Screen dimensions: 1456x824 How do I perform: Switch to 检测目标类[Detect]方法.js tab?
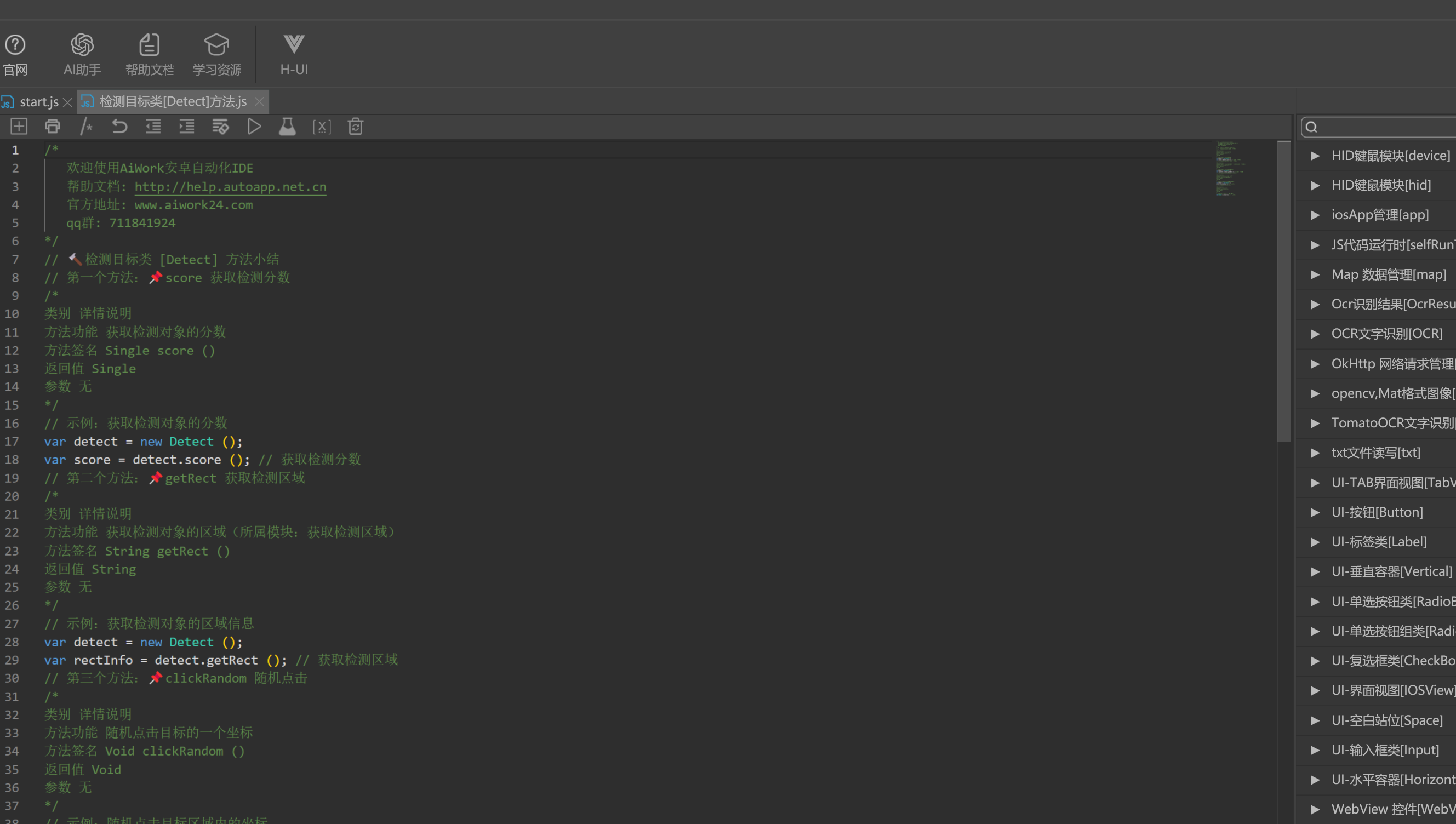173,102
